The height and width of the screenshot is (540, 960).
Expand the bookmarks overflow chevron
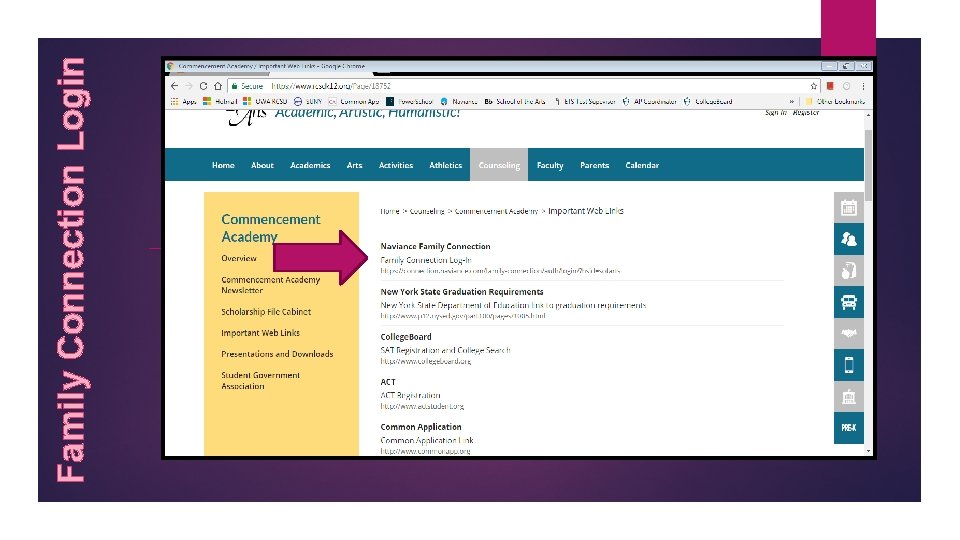(x=792, y=102)
